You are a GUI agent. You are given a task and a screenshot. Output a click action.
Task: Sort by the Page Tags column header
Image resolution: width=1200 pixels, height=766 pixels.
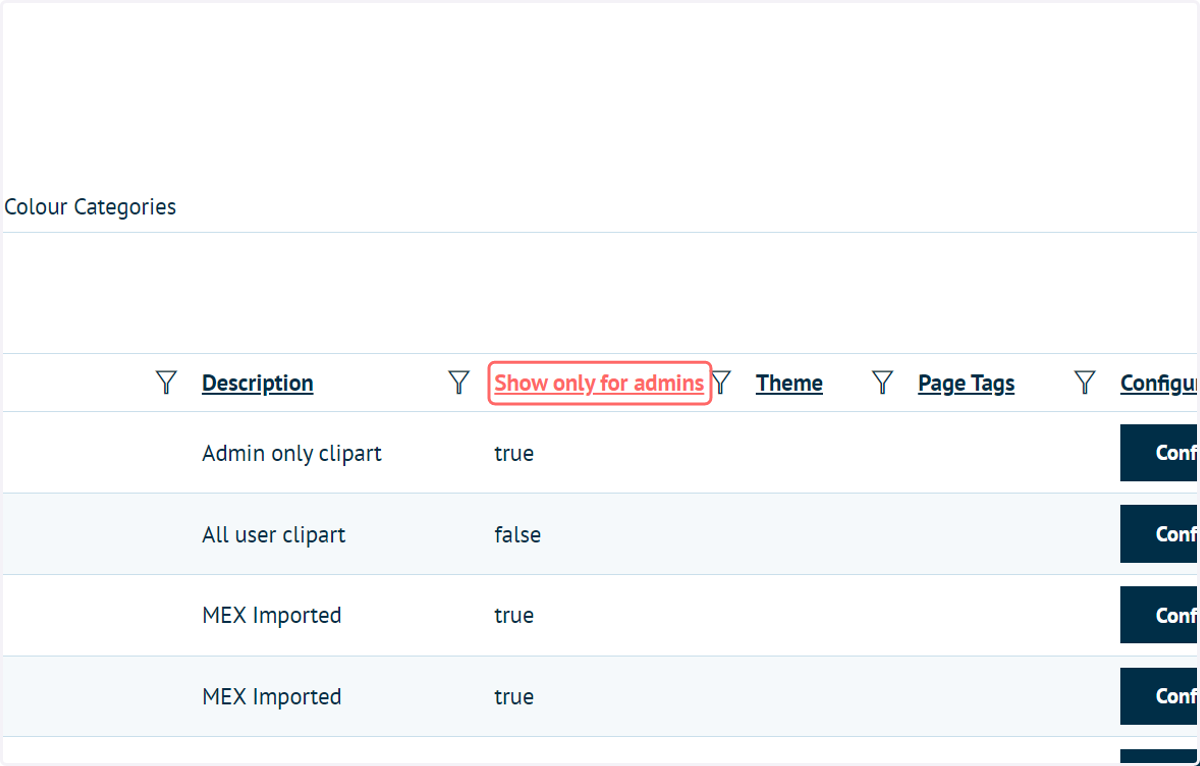[966, 383]
